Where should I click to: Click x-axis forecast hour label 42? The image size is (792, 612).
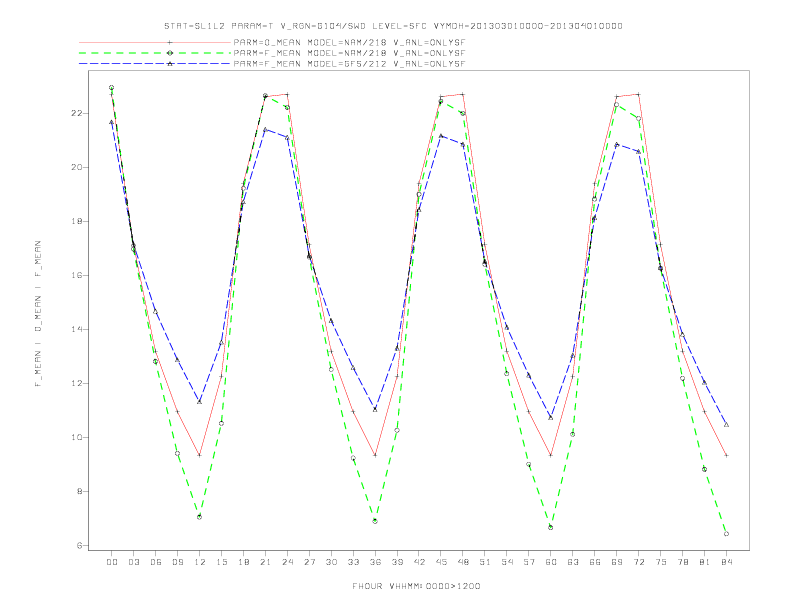[x=419, y=562]
